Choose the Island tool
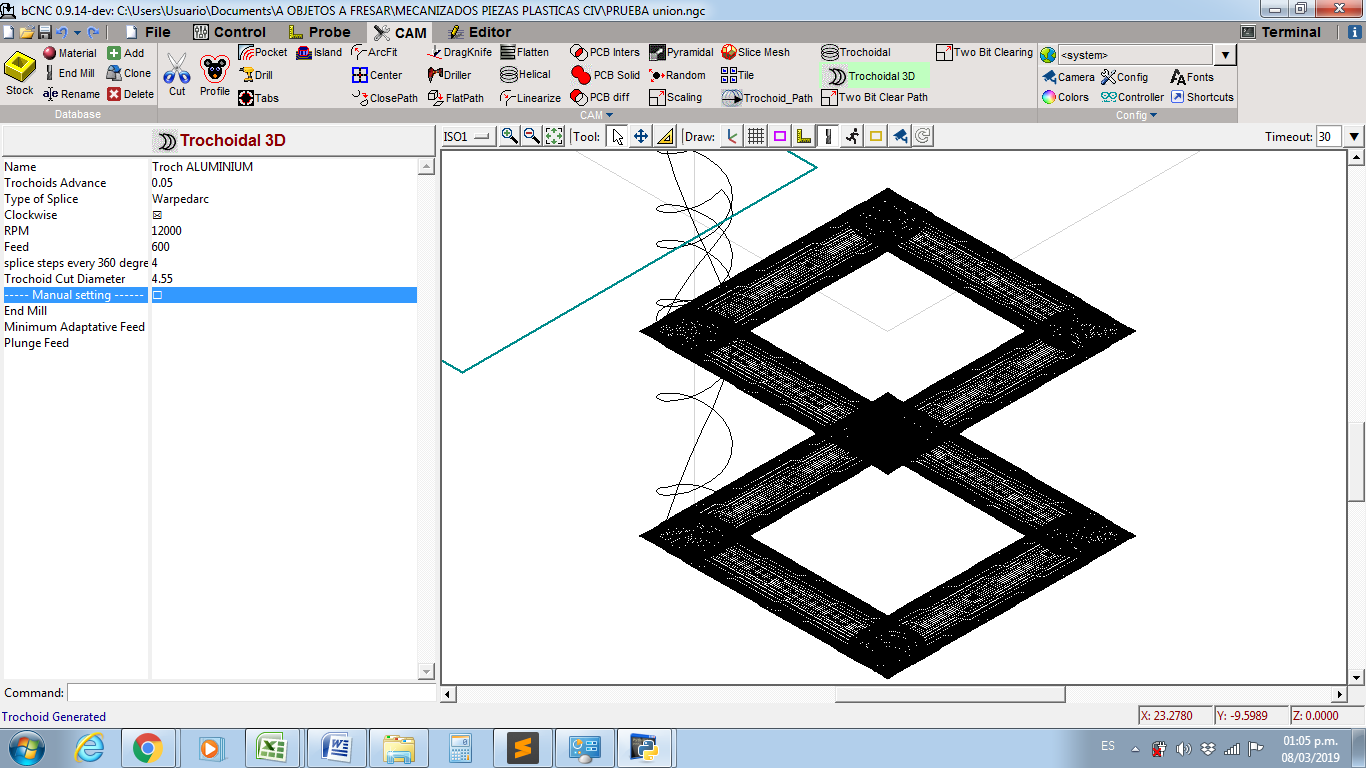Viewport: 1366px width, 768px height. 319,52
